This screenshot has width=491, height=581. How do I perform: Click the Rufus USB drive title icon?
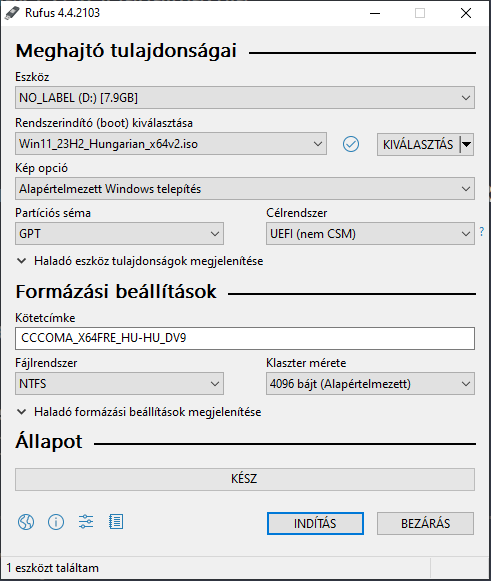[12, 13]
